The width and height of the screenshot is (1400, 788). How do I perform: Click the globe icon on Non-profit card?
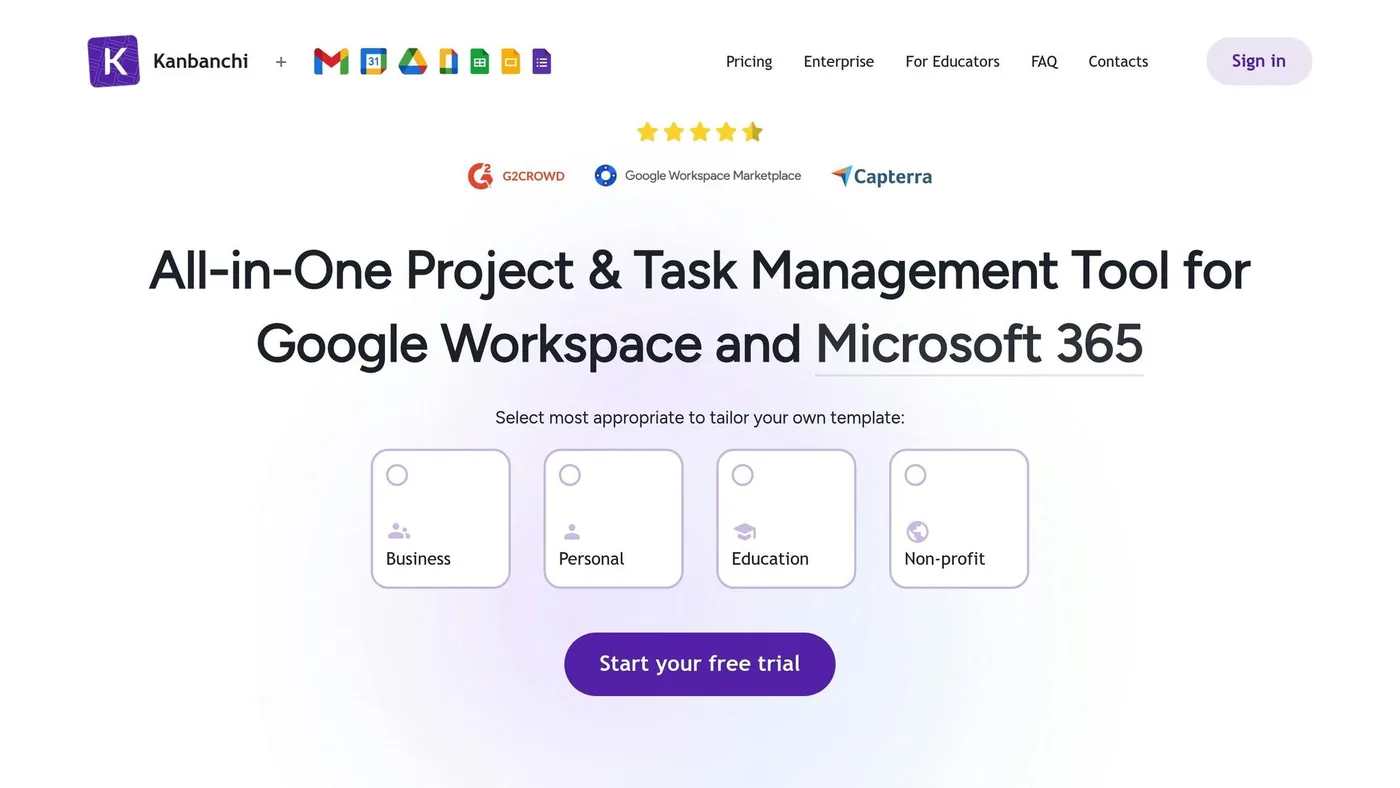[x=917, y=531]
